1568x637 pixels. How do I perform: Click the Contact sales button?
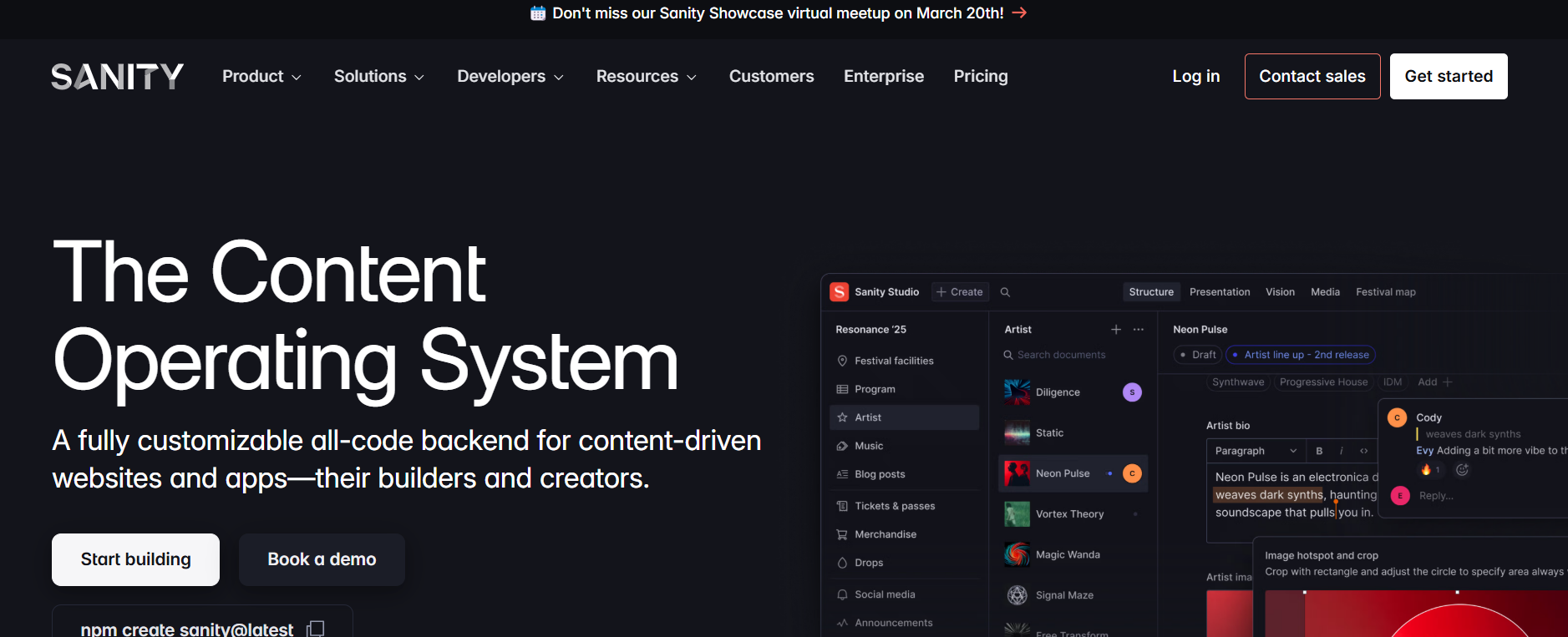click(x=1312, y=77)
